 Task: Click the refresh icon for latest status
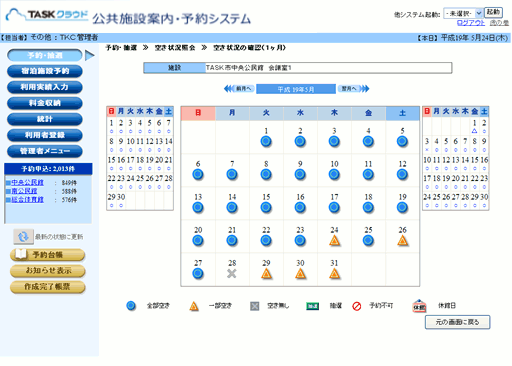click(x=23, y=237)
